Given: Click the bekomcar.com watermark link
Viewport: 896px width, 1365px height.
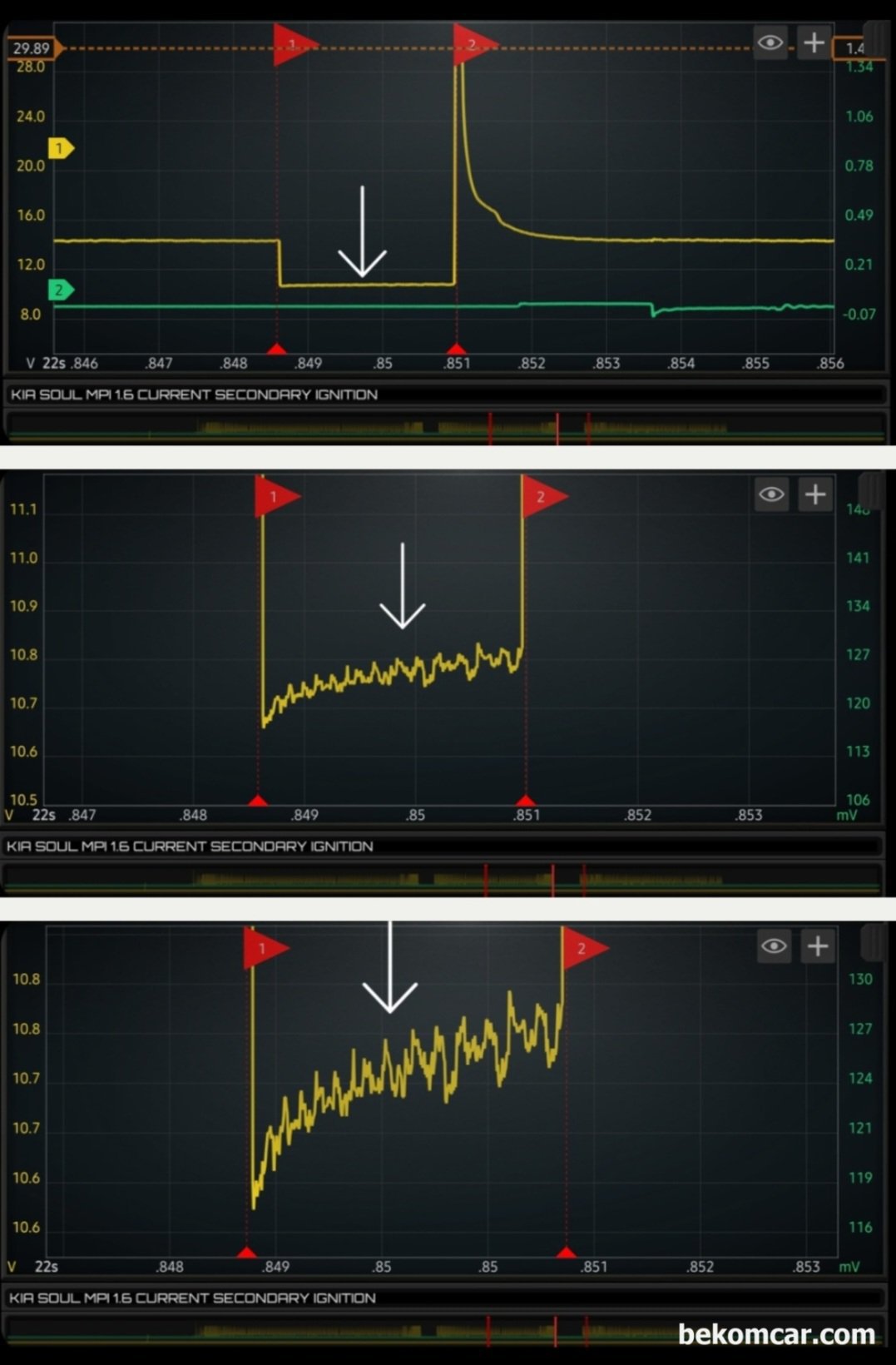Looking at the screenshot, I should click(x=776, y=1334).
